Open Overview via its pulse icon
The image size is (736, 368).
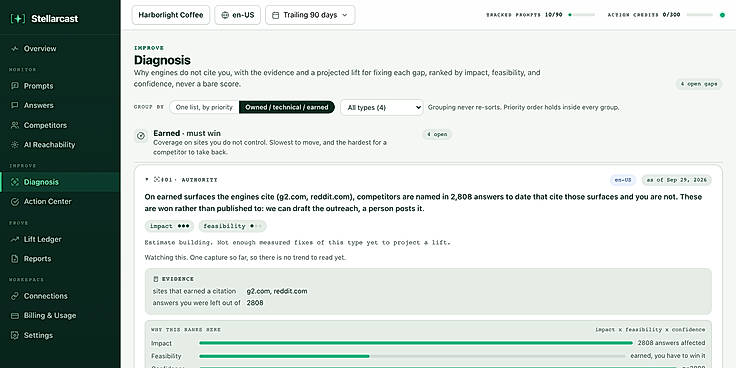coord(15,49)
